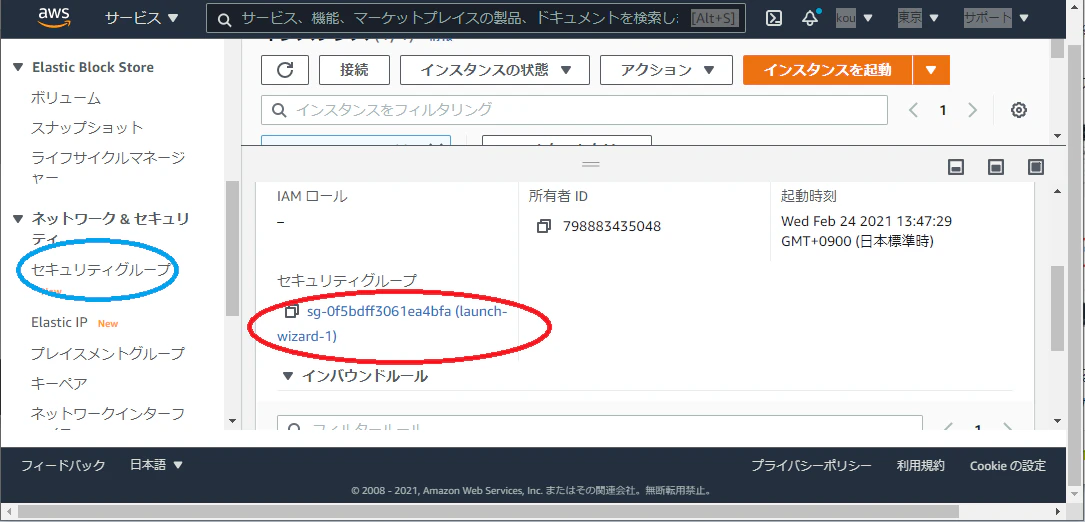Refresh the instances list
This screenshot has height=522, width=1085.
[284, 70]
